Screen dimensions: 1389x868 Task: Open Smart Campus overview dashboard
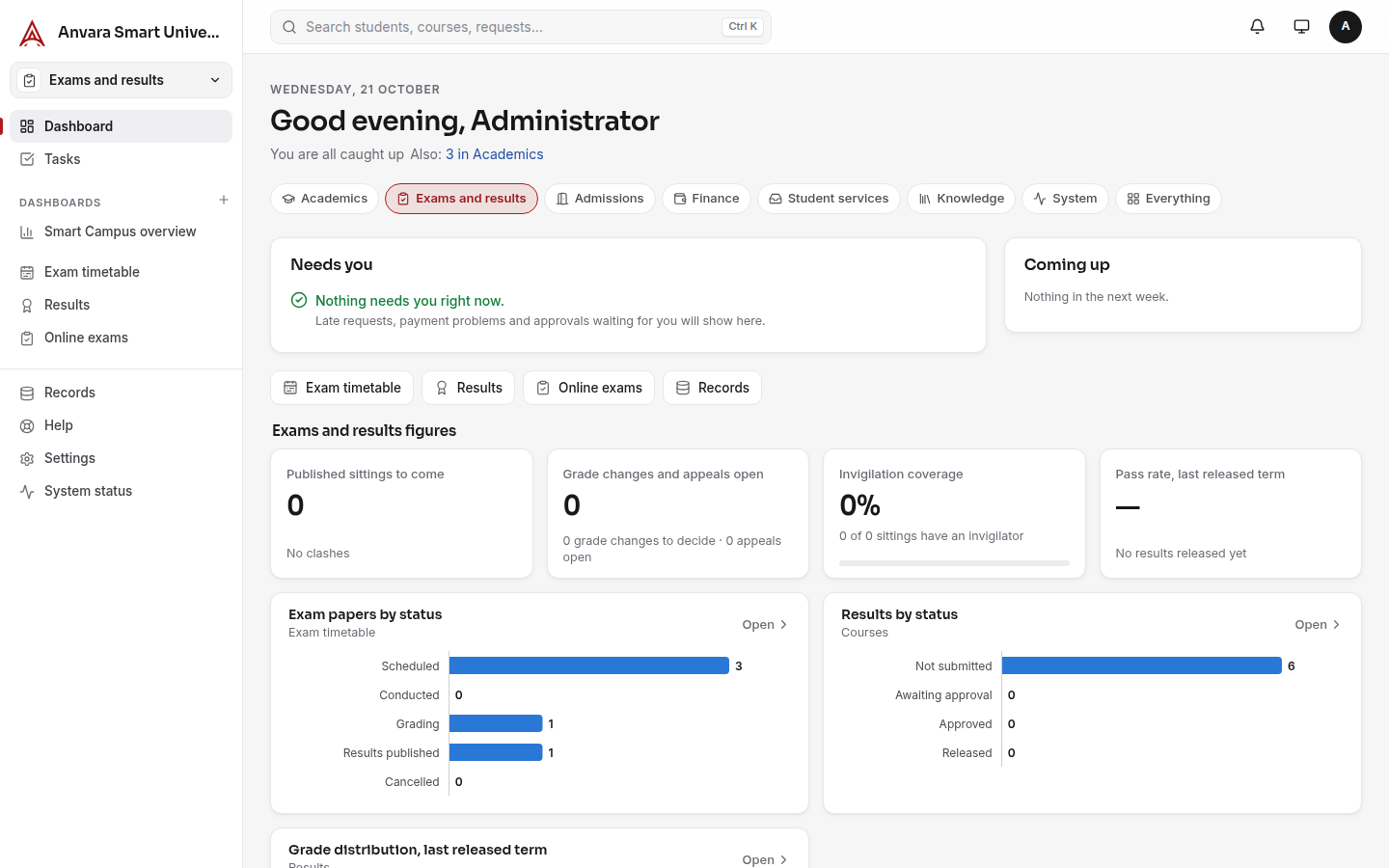point(121,231)
